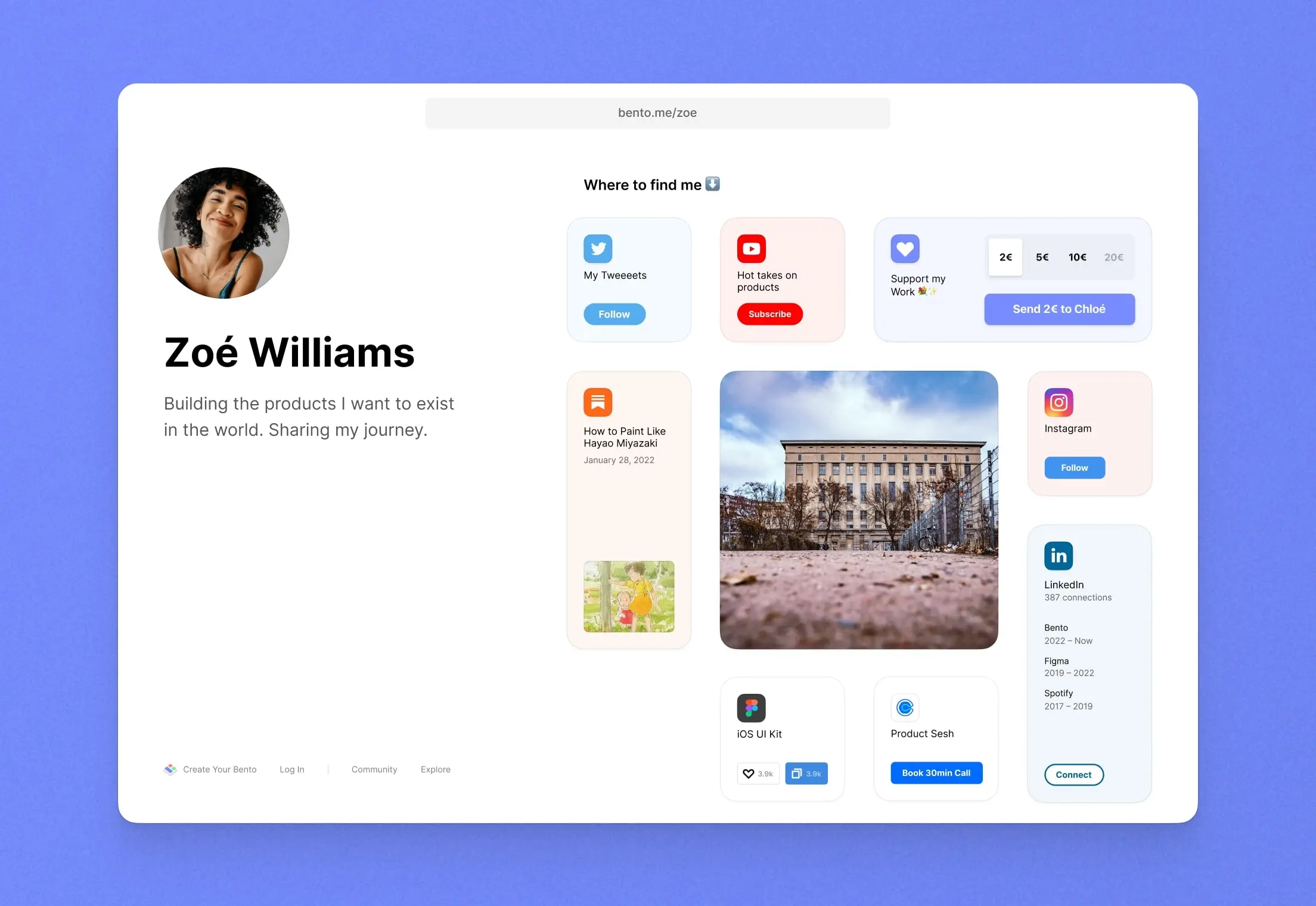Image resolution: width=1316 pixels, height=906 pixels.
Task: Click the Twitter bird icon
Action: tap(596, 248)
